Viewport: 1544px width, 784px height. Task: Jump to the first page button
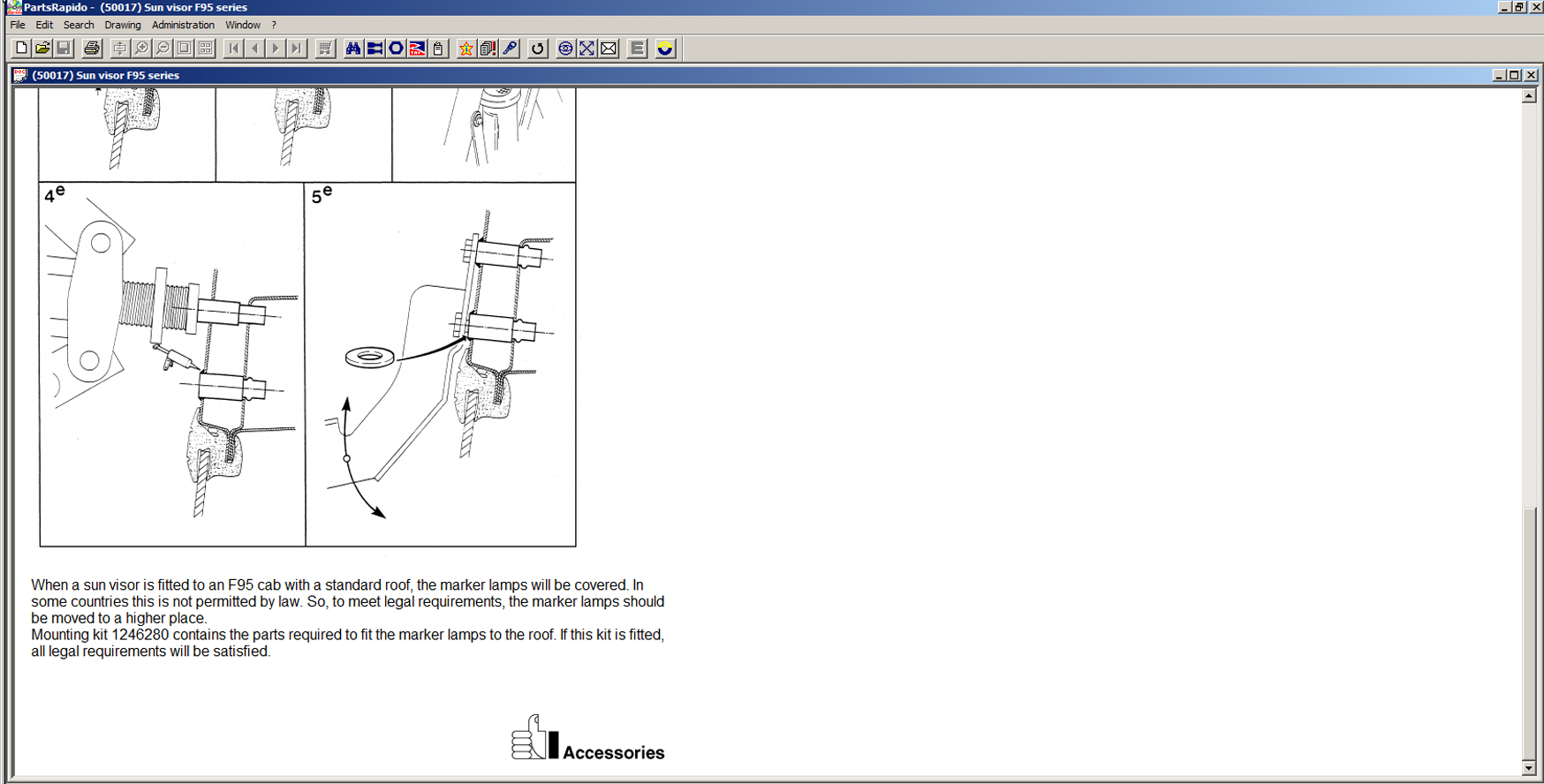pyautogui.click(x=233, y=49)
